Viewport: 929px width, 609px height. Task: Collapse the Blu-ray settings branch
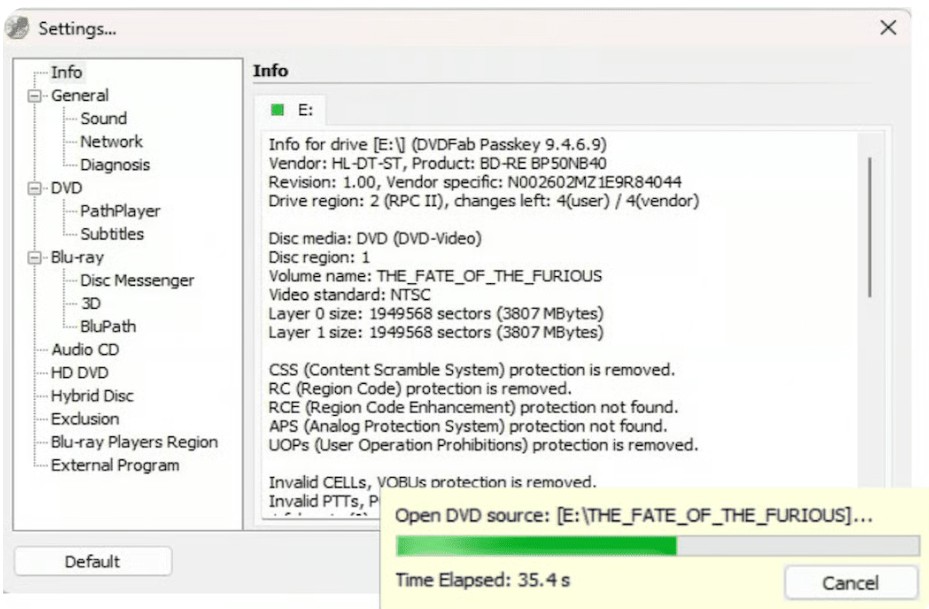click(x=35, y=257)
